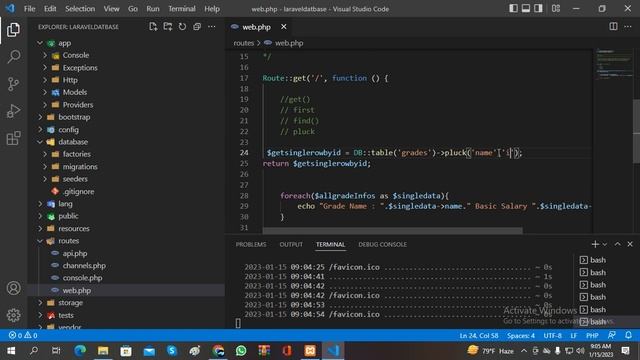Create a new file in Explorer
Screen dimensions: 640x360
153,27
